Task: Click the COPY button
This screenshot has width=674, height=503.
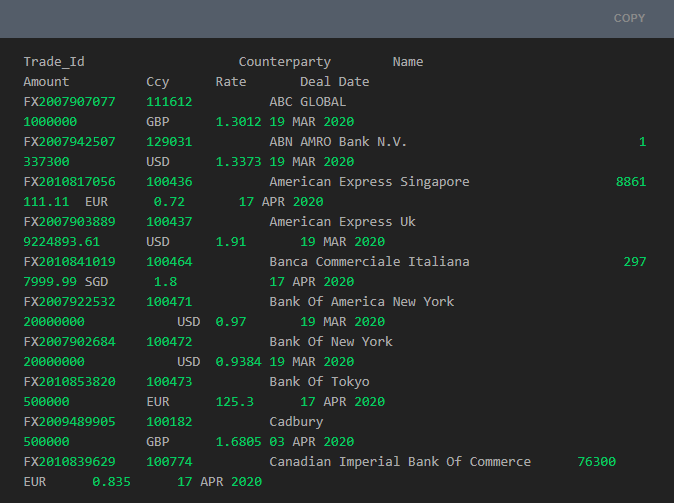Action: click(629, 18)
